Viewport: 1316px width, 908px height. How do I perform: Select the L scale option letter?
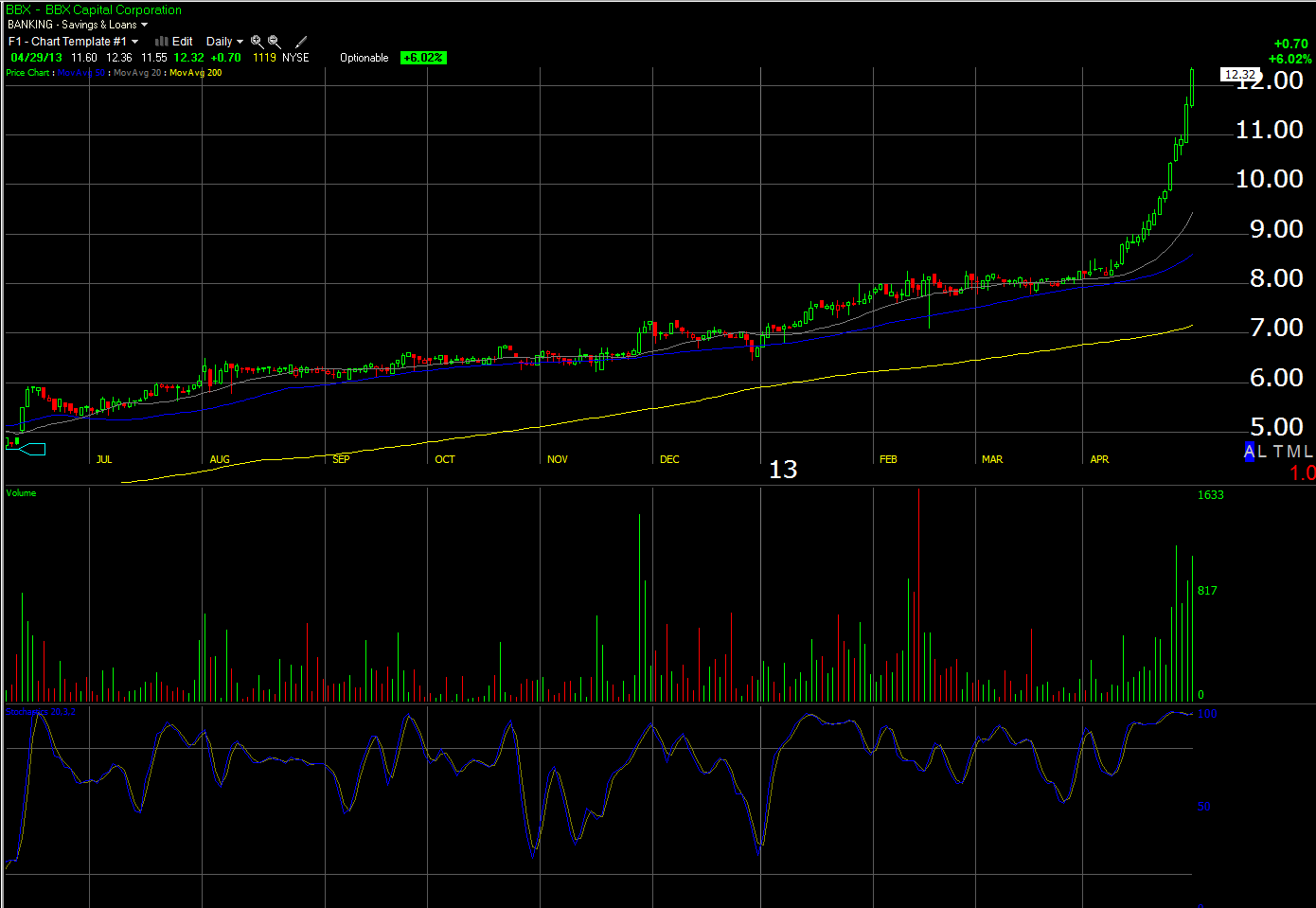[x=1262, y=452]
